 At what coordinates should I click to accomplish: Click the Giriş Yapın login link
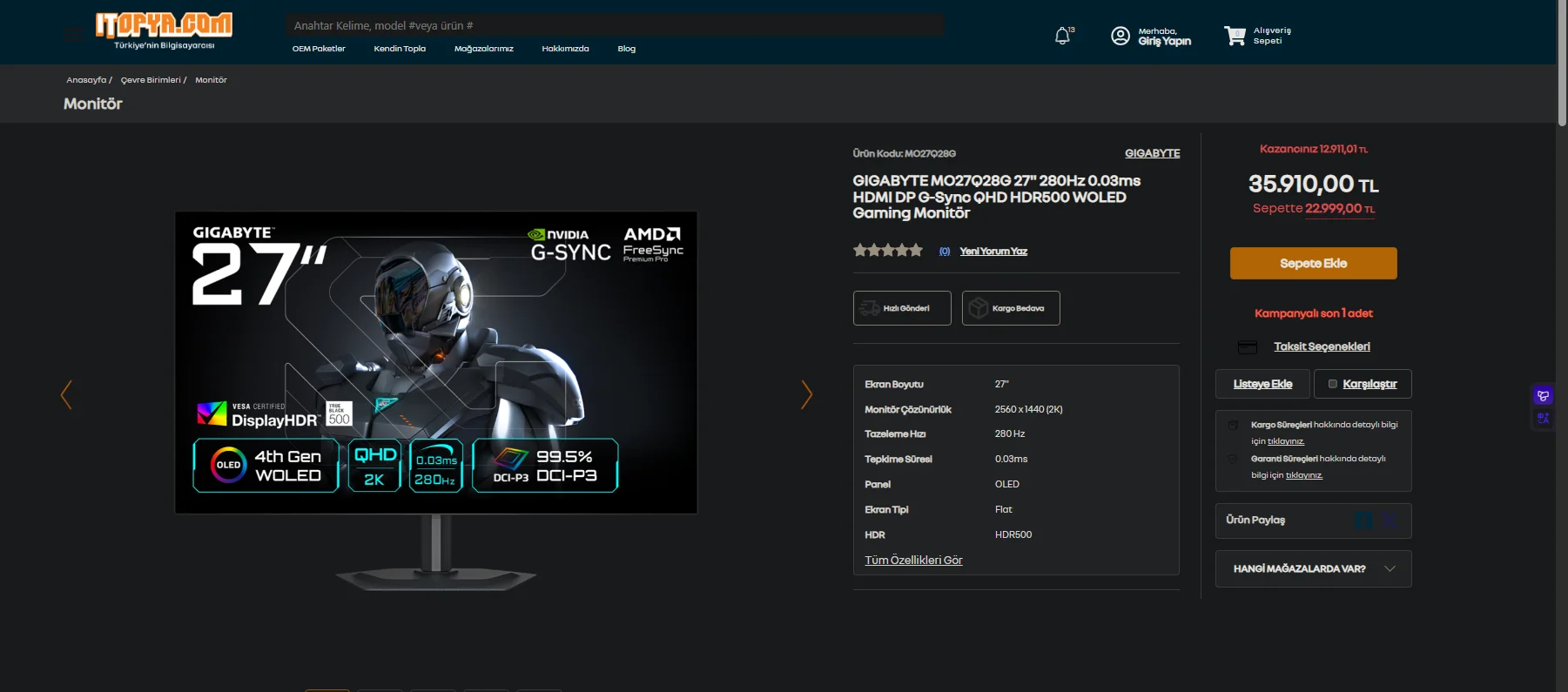click(x=1165, y=41)
